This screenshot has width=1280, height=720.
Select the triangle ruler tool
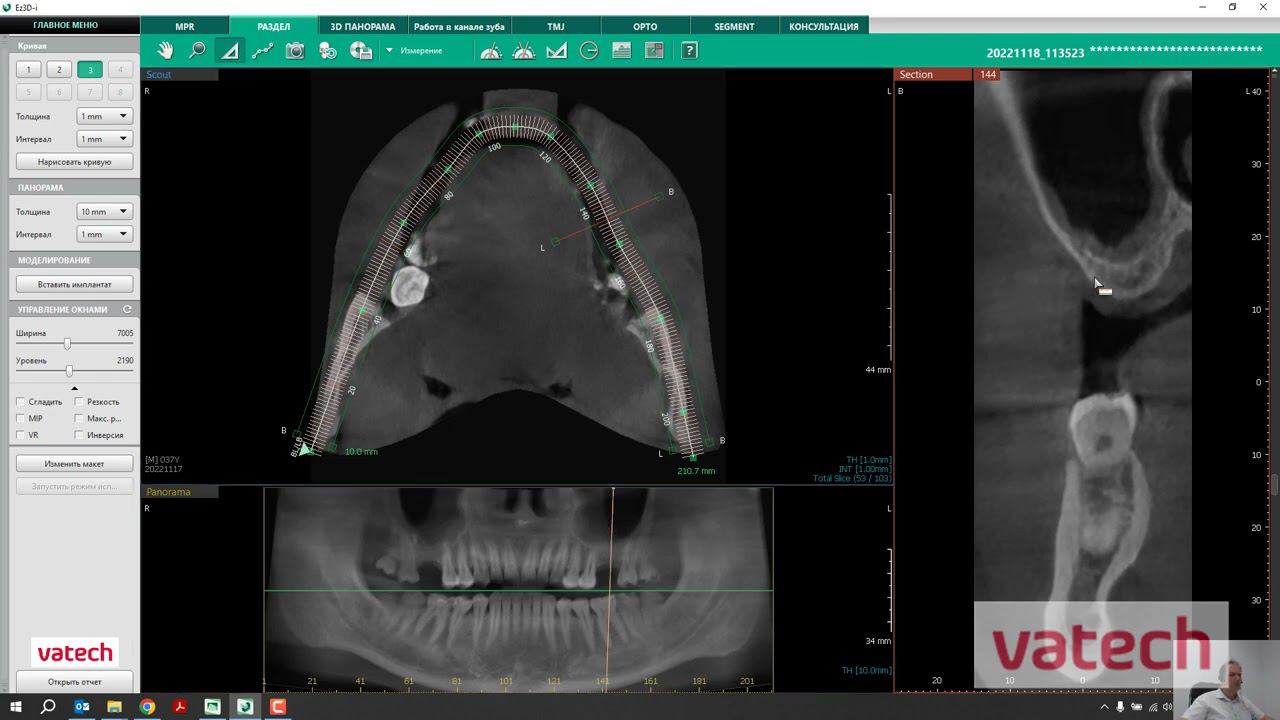coord(230,51)
